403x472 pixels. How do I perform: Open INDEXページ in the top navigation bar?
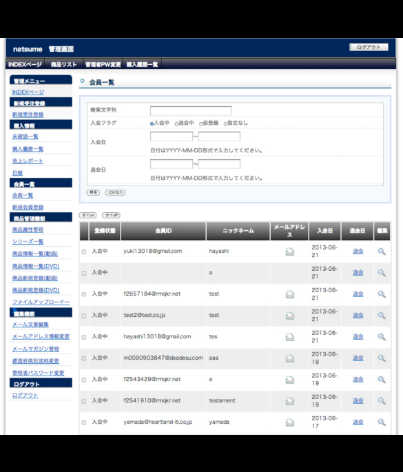tap(25, 64)
